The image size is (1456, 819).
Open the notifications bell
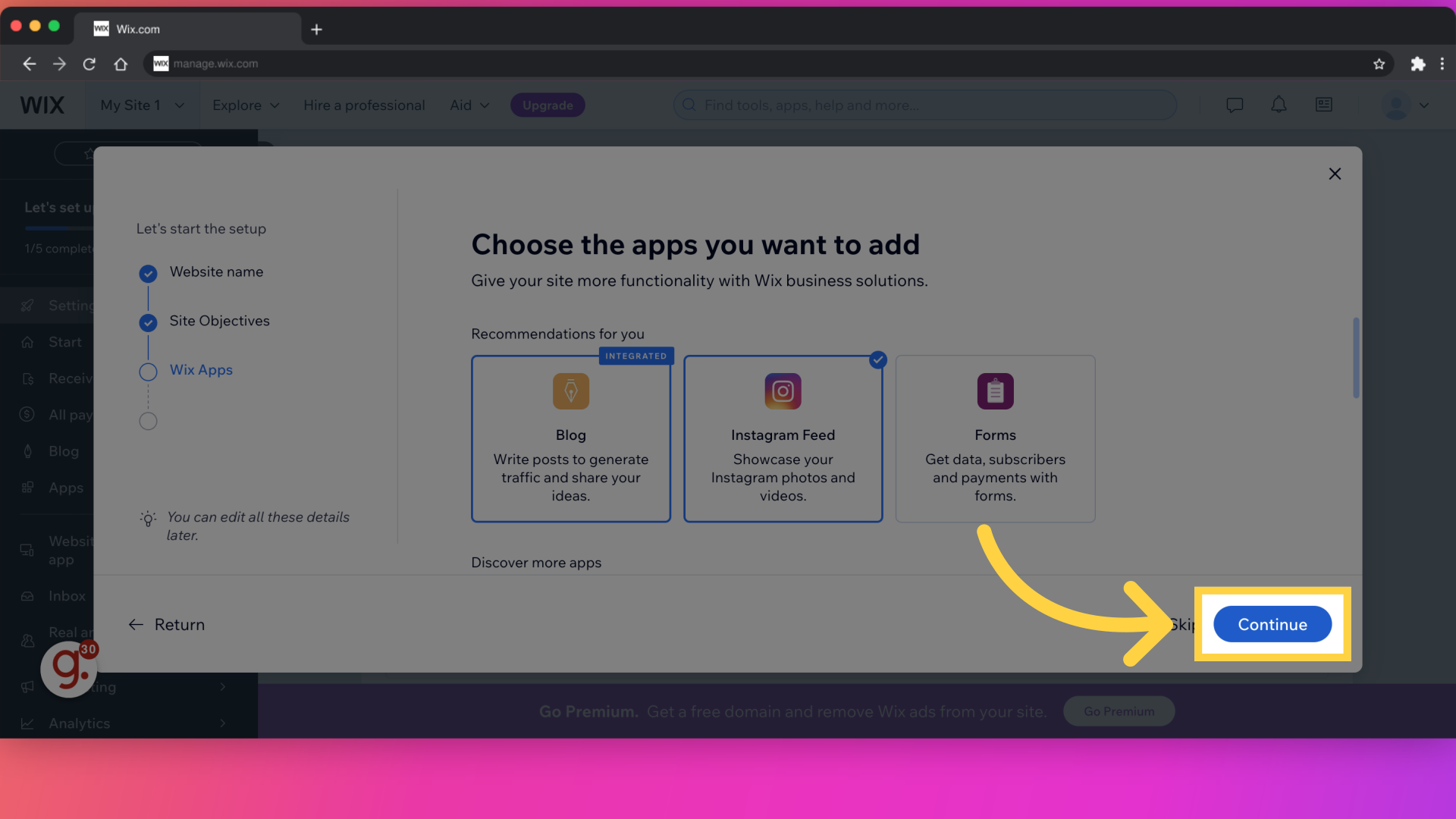[x=1279, y=105]
